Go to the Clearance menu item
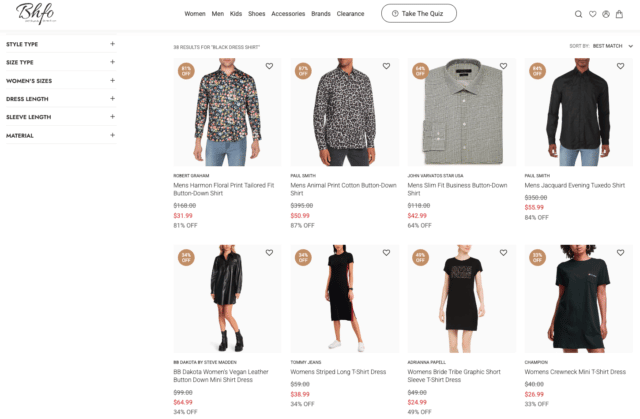 tap(350, 14)
